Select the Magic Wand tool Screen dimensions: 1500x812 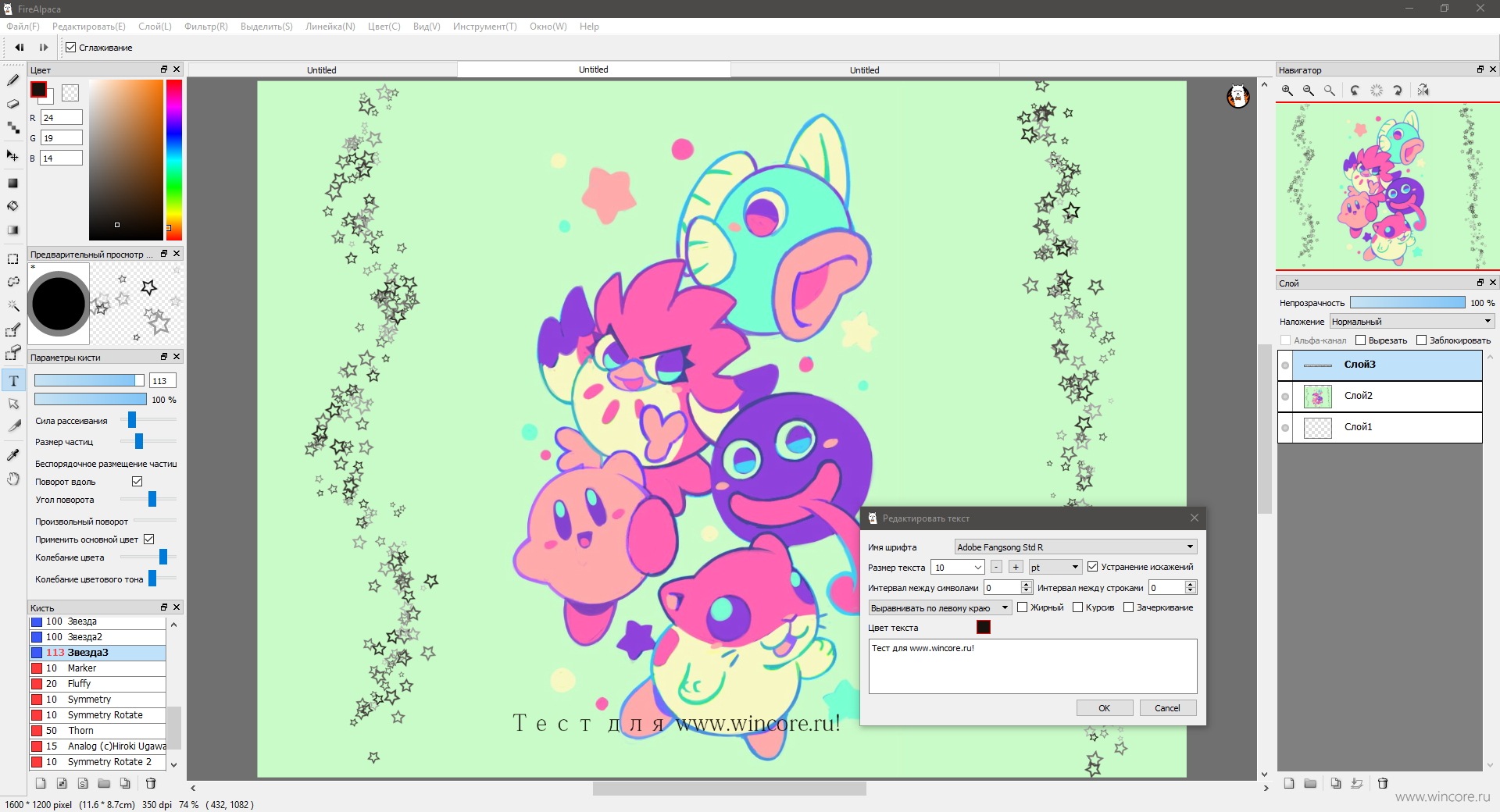(12, 306)
